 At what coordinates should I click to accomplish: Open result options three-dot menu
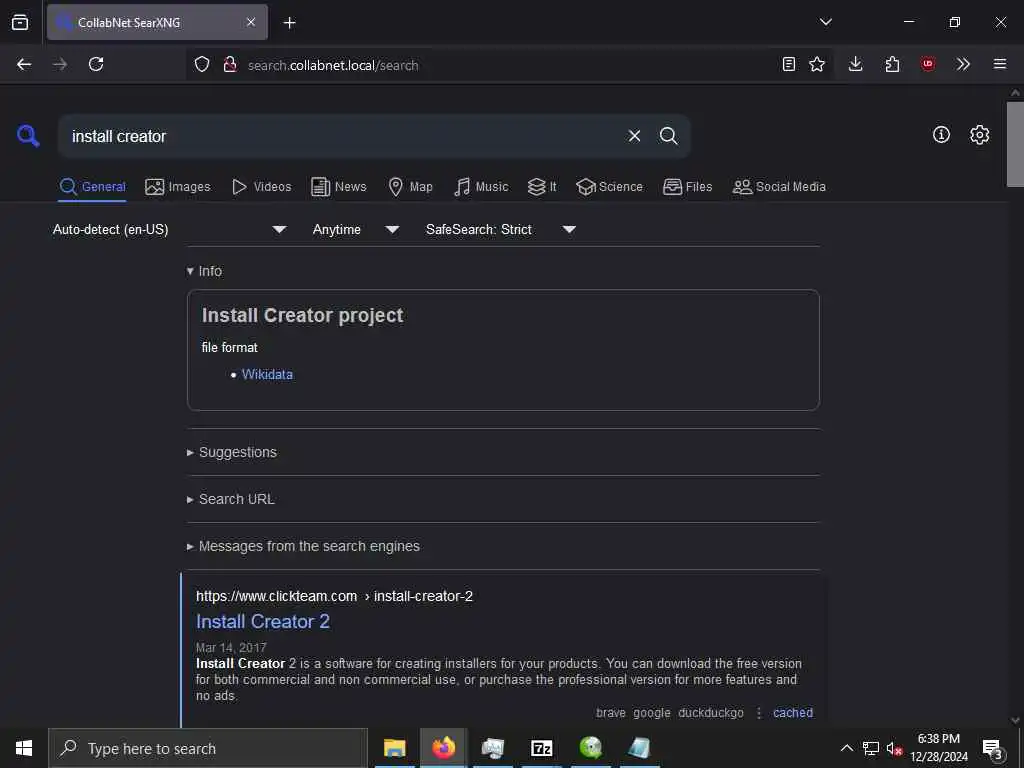pos(759,712)
